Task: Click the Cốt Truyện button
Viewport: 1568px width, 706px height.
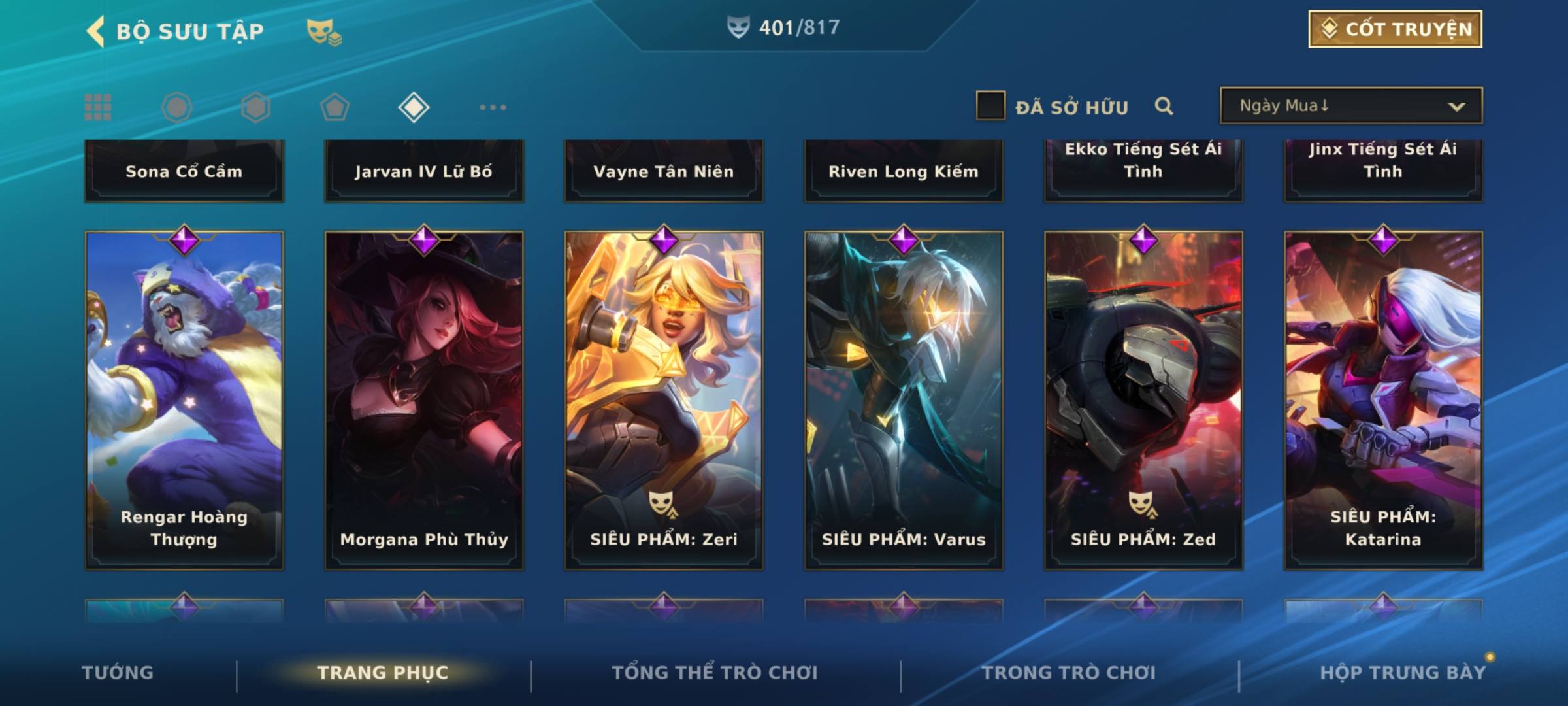Action: 1395,29
